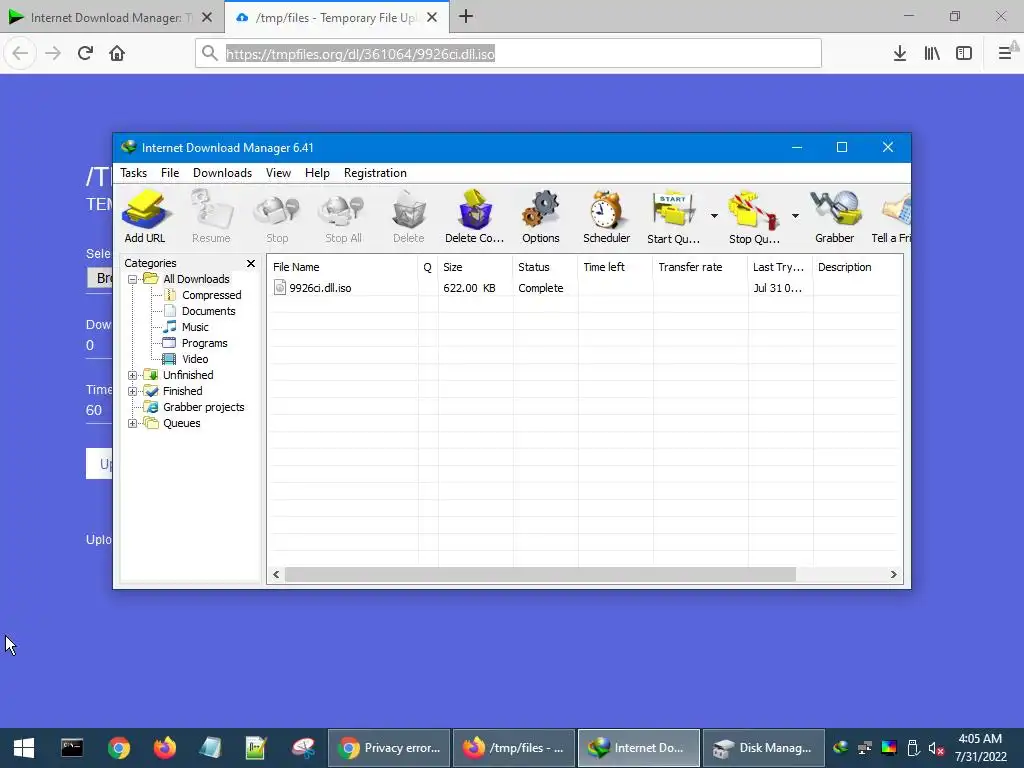The height and width of the screenshot is (768, 1024).
Task: Click the Stop All toolbar icon
Action: tap(343, 216)
